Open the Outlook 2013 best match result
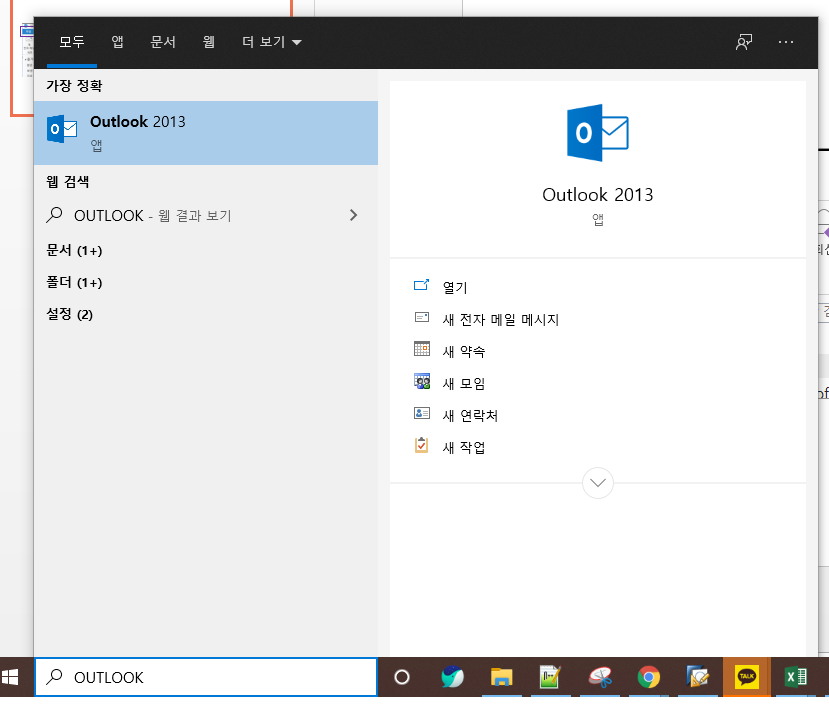829x704 pixels. point(206,133)
